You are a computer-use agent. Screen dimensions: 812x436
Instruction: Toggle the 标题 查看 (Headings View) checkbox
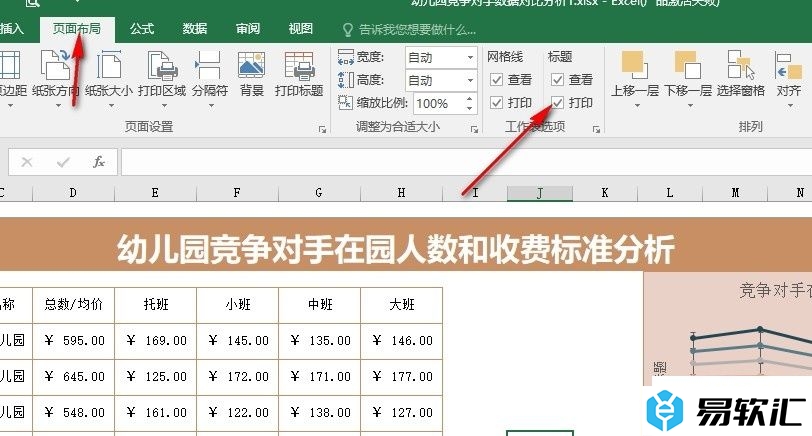pyautogui.click(x=558, y=79)
